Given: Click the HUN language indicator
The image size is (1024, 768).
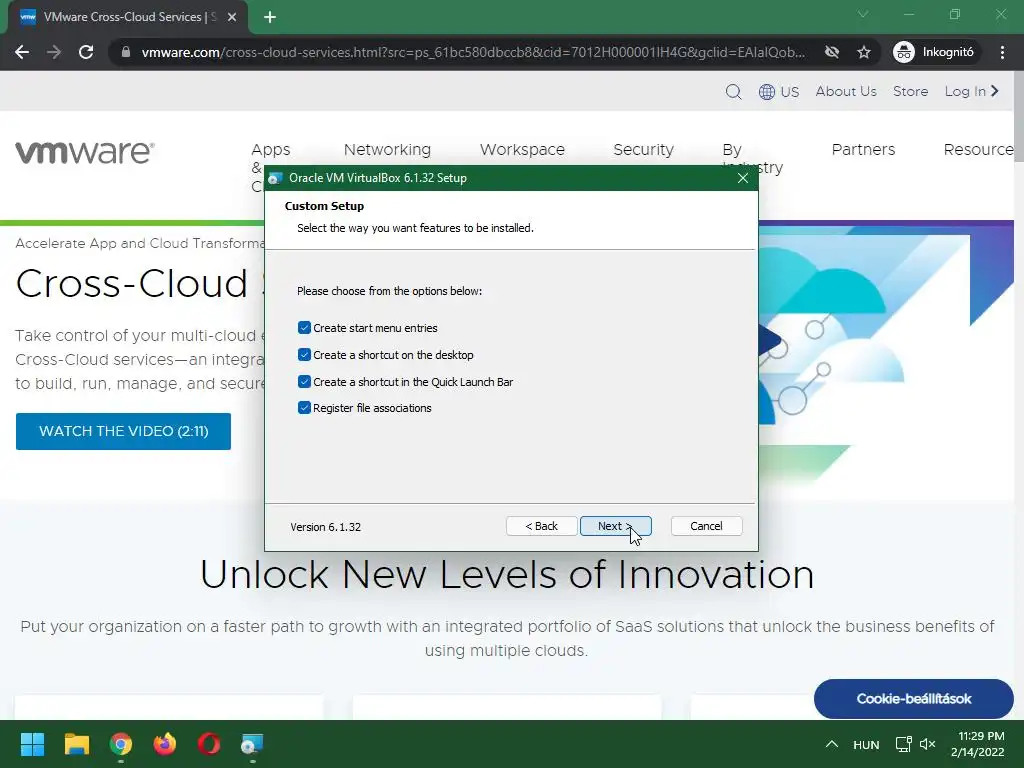Looking at the screenshot, I should pos(866,744).
